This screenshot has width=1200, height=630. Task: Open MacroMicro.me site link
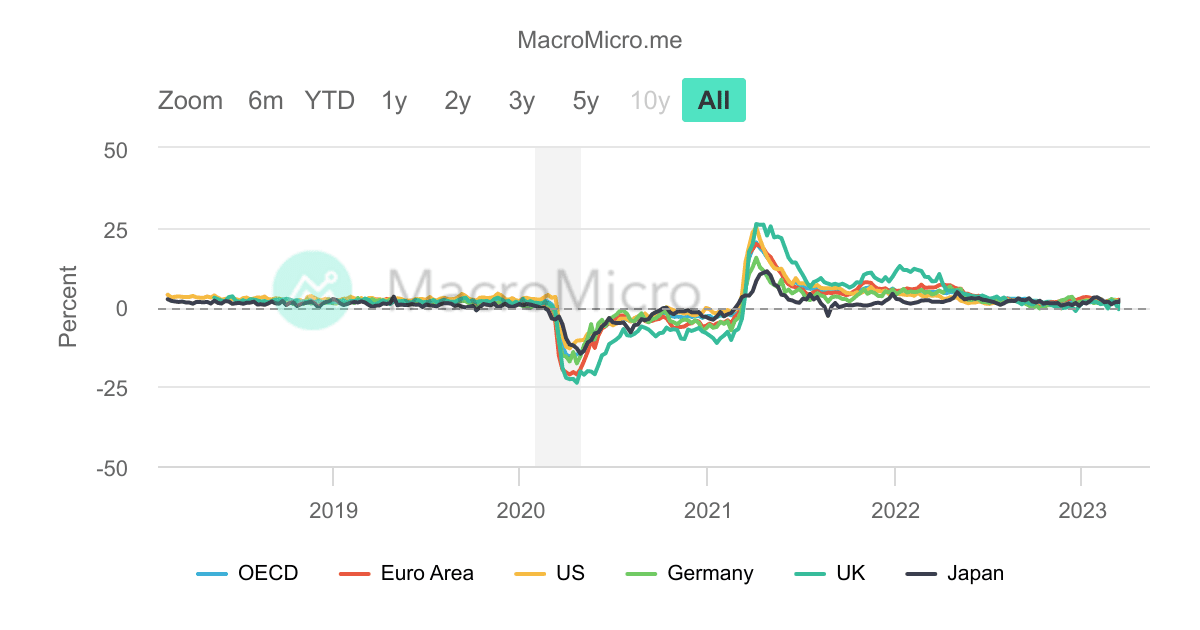tap(599, 40)
